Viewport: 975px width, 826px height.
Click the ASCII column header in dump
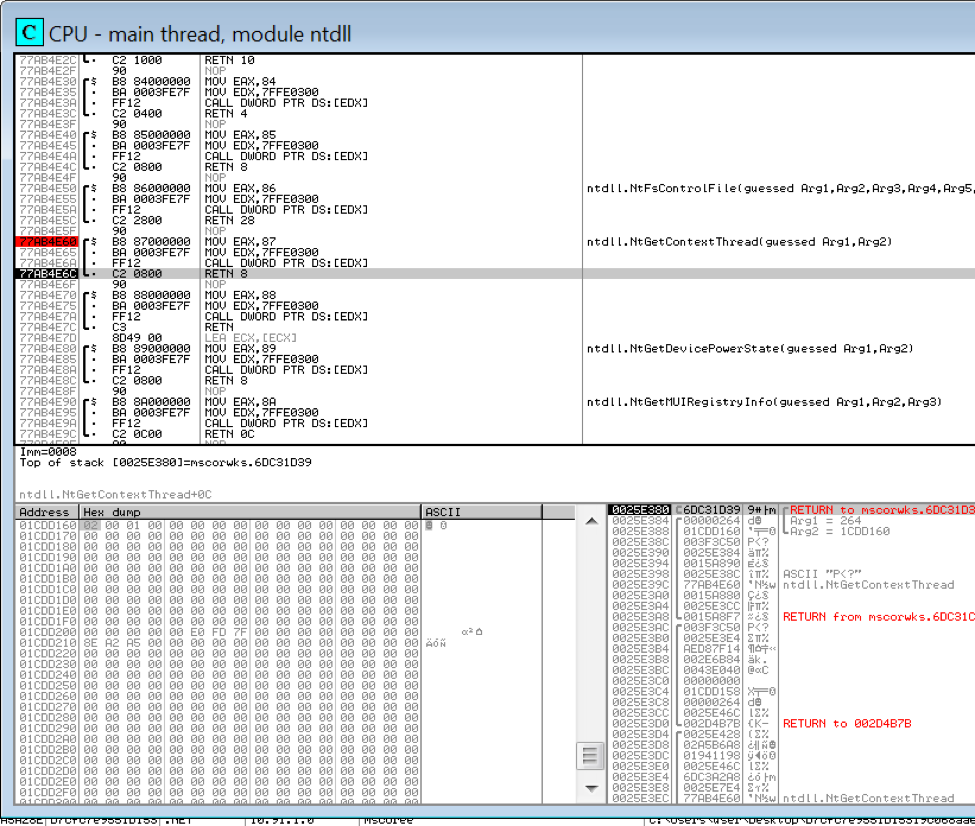click(x=440, y=512)
